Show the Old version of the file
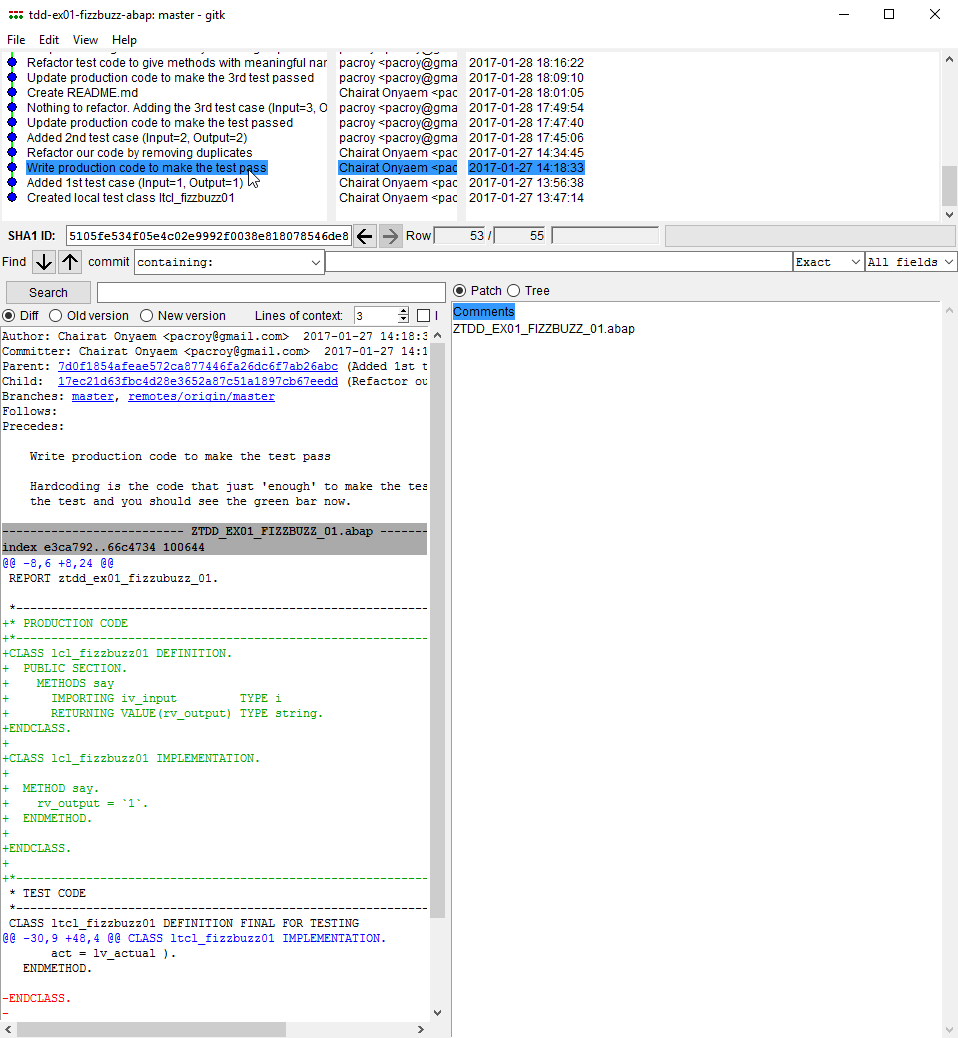 (56, 315)
